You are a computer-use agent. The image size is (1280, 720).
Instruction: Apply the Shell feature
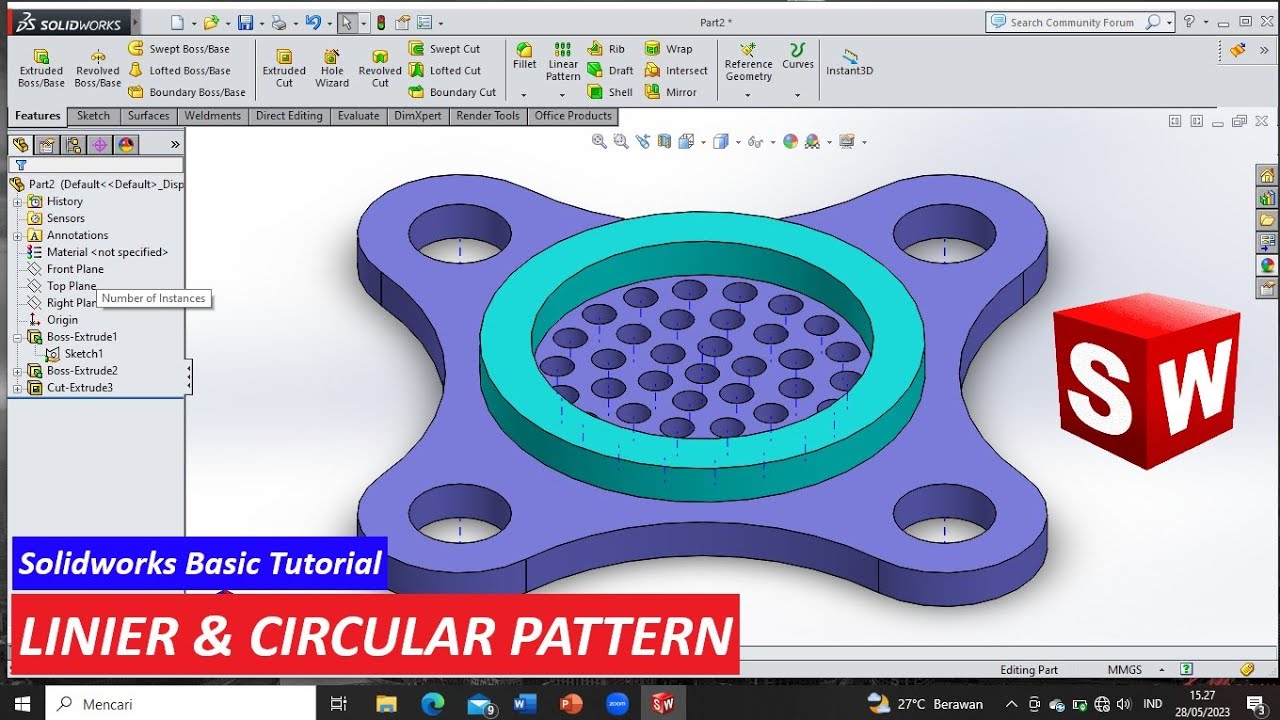tap(610, 92)
